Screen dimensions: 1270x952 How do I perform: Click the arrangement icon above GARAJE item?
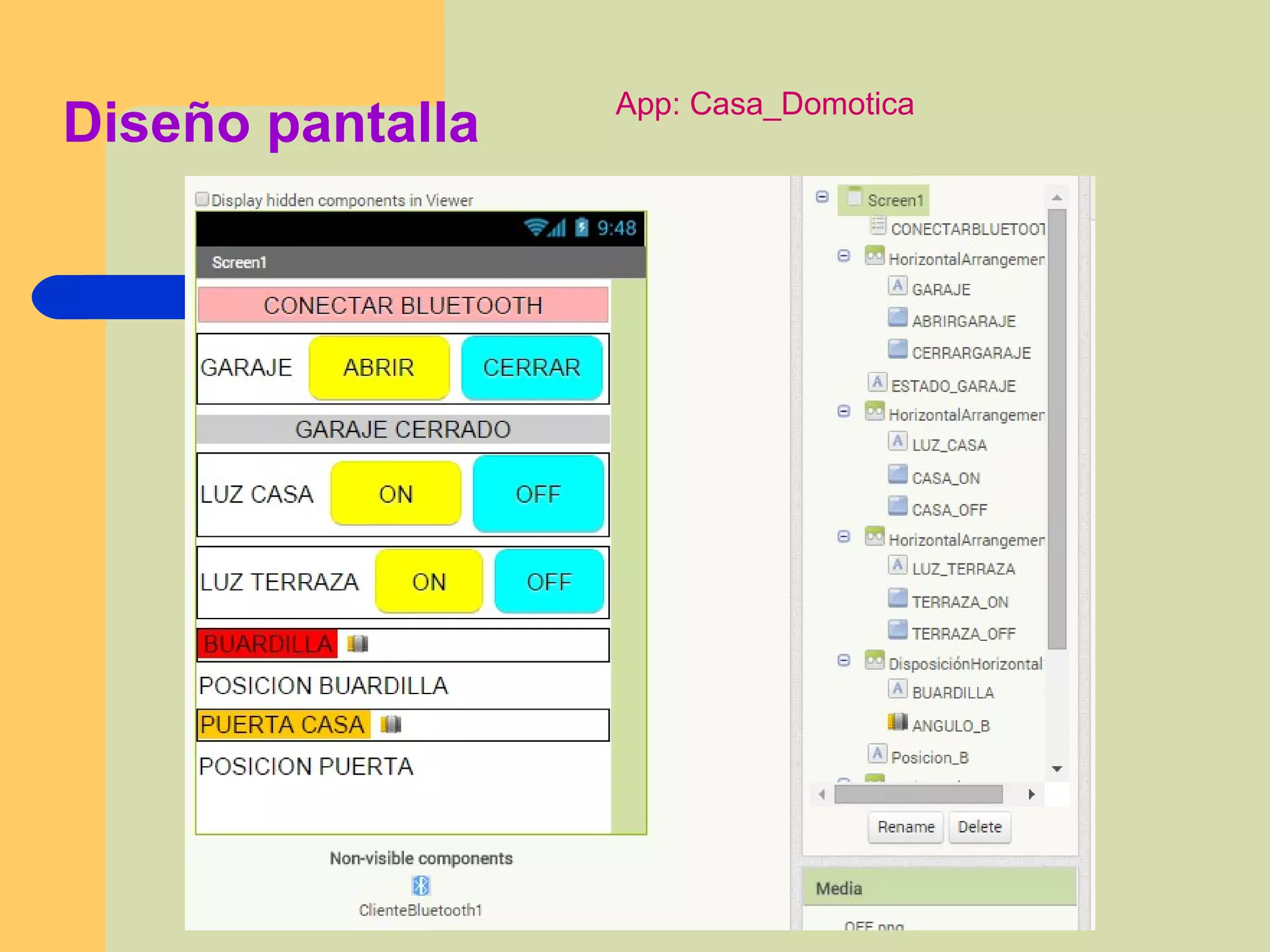(874, 255)
